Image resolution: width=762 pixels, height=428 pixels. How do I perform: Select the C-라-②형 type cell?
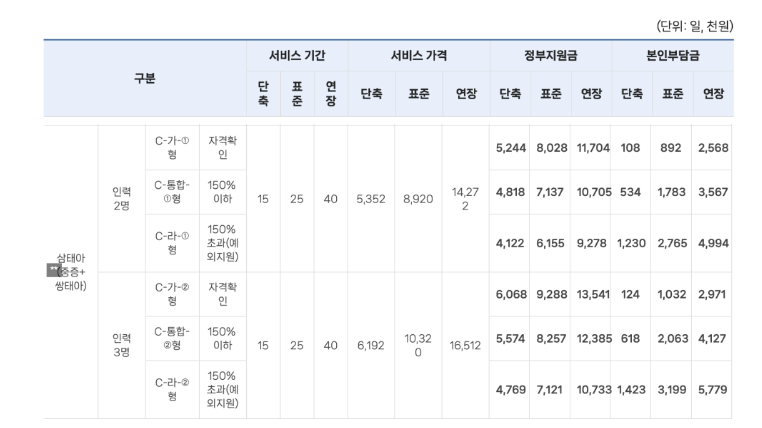pyautogui.click(x=172, y=389)
